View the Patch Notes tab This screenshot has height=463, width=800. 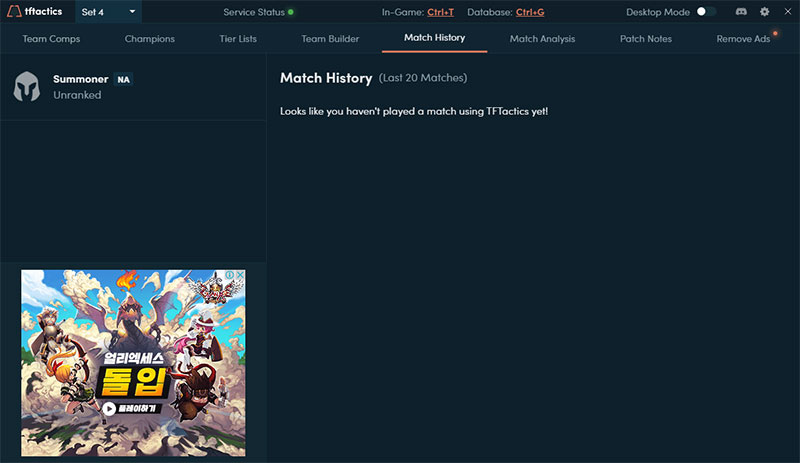[645, 39]
